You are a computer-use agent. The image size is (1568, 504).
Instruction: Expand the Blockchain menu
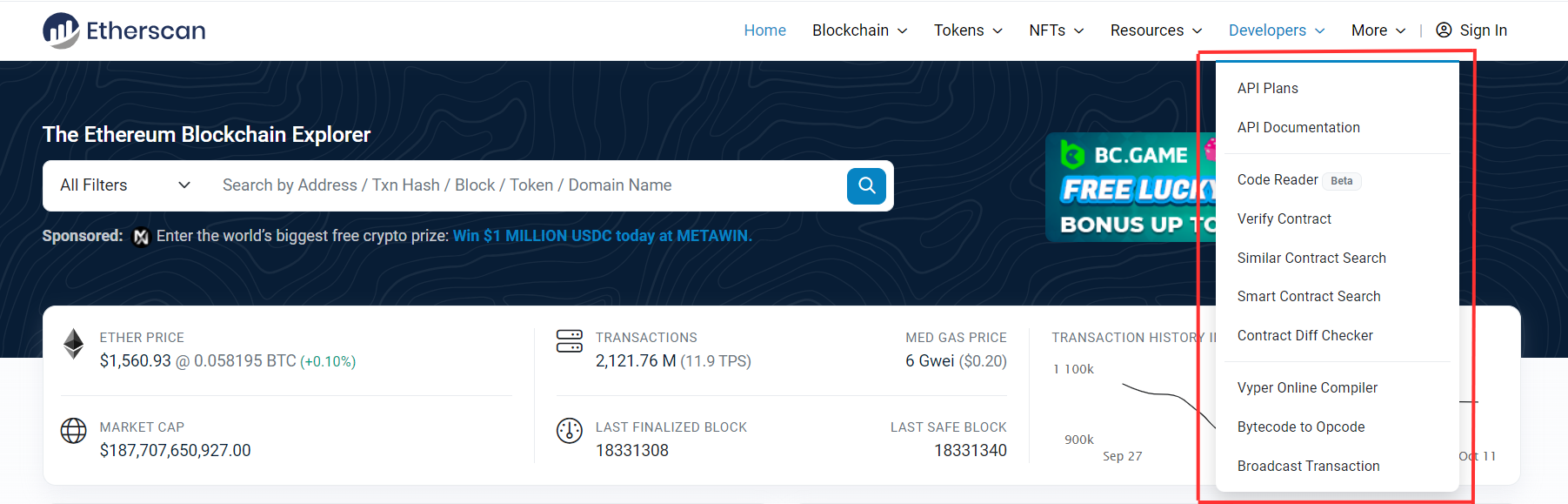tap(859, 30)
